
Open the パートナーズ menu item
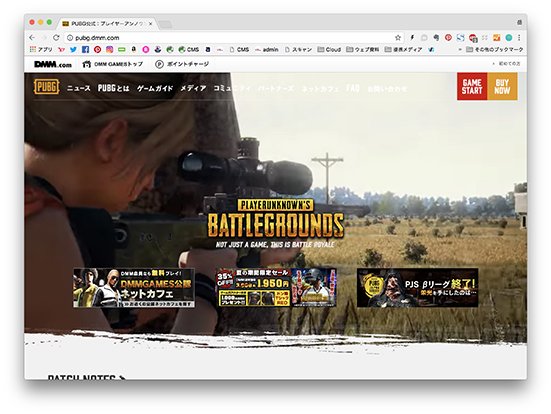pos(276,88)
